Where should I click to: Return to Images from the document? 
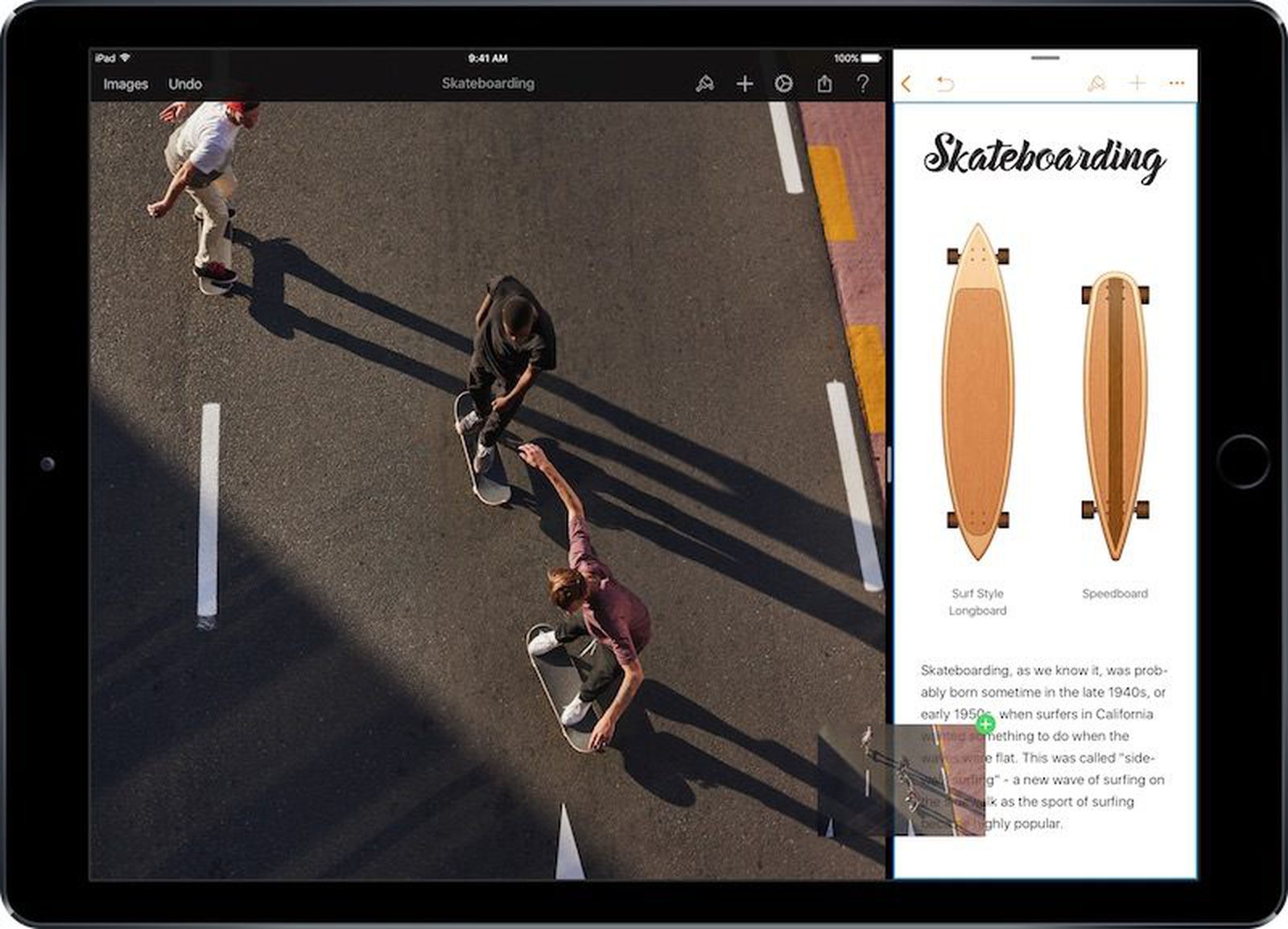pos(125,83)
